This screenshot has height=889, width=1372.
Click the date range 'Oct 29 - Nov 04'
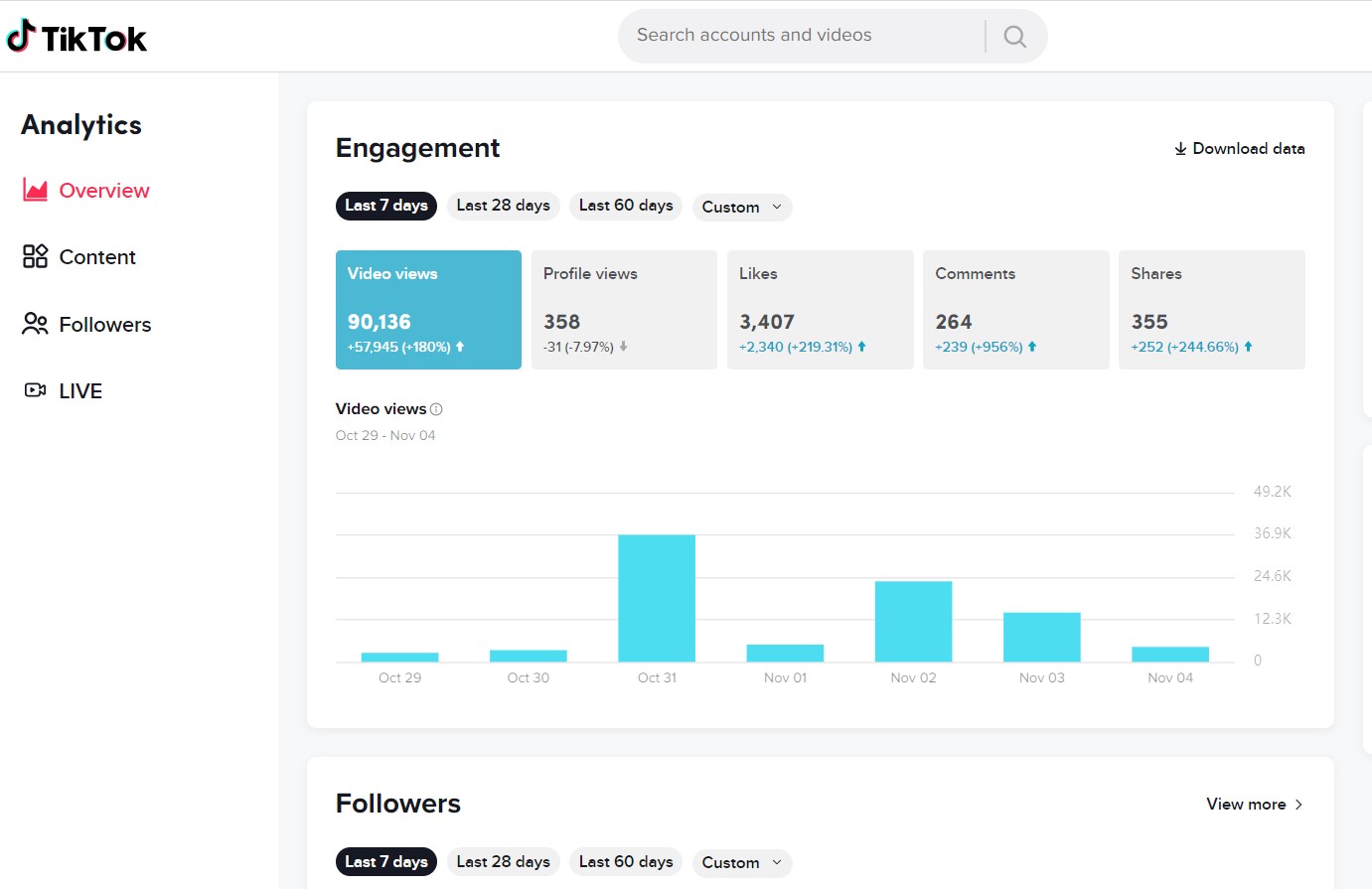(x=385, y=435)
